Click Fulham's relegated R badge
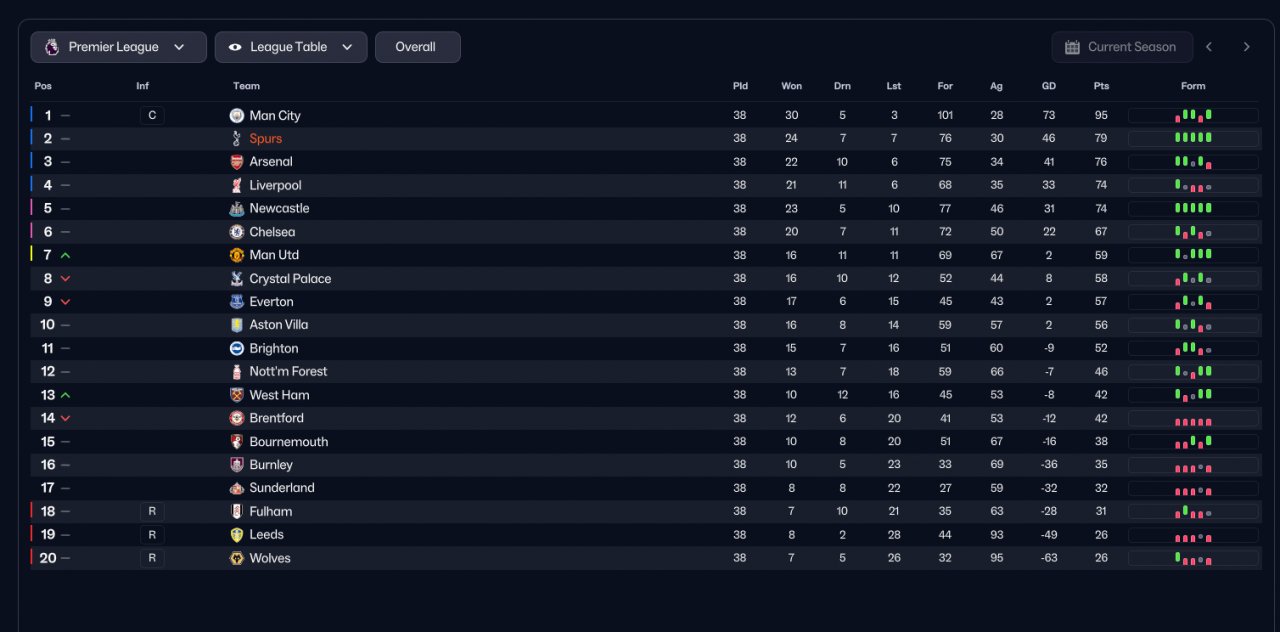Viewport: 1280px width, 632px height. click(152, 511)
